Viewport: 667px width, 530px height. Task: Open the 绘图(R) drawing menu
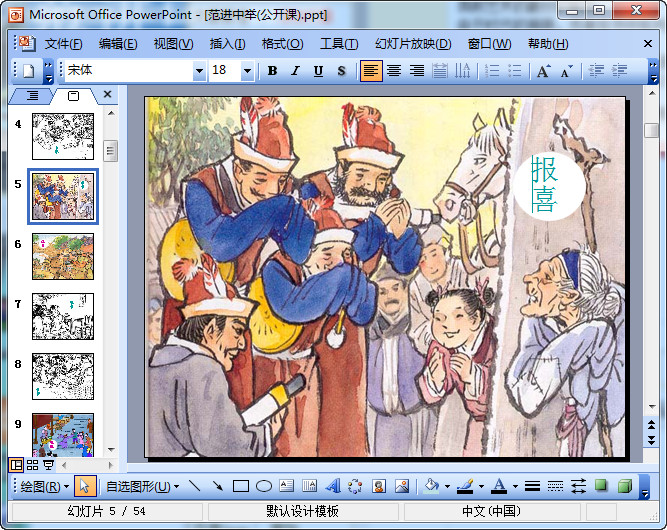[44, 486]
